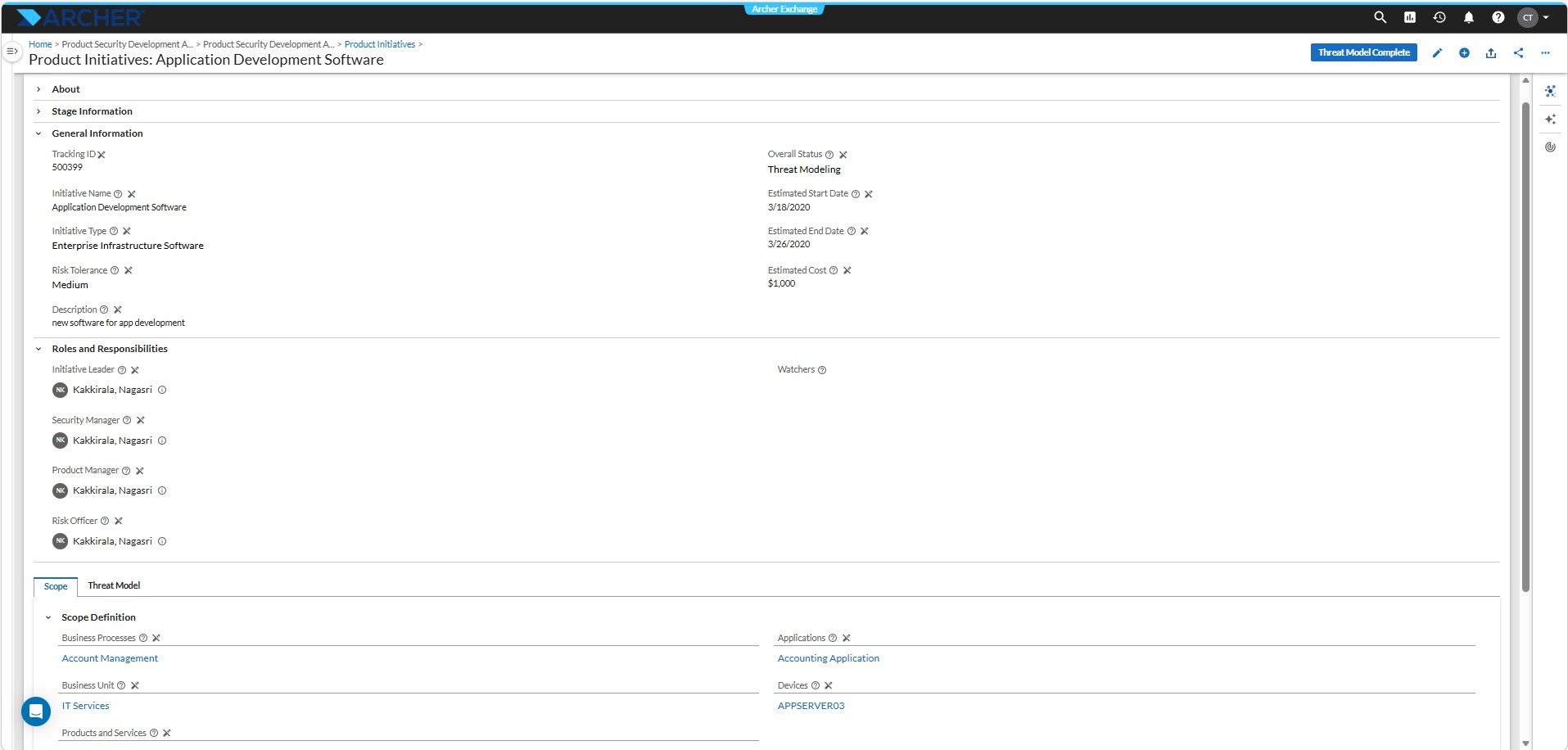Go to Home breadcrumb
Screen dimensions: 1568x750
[40, 44]
